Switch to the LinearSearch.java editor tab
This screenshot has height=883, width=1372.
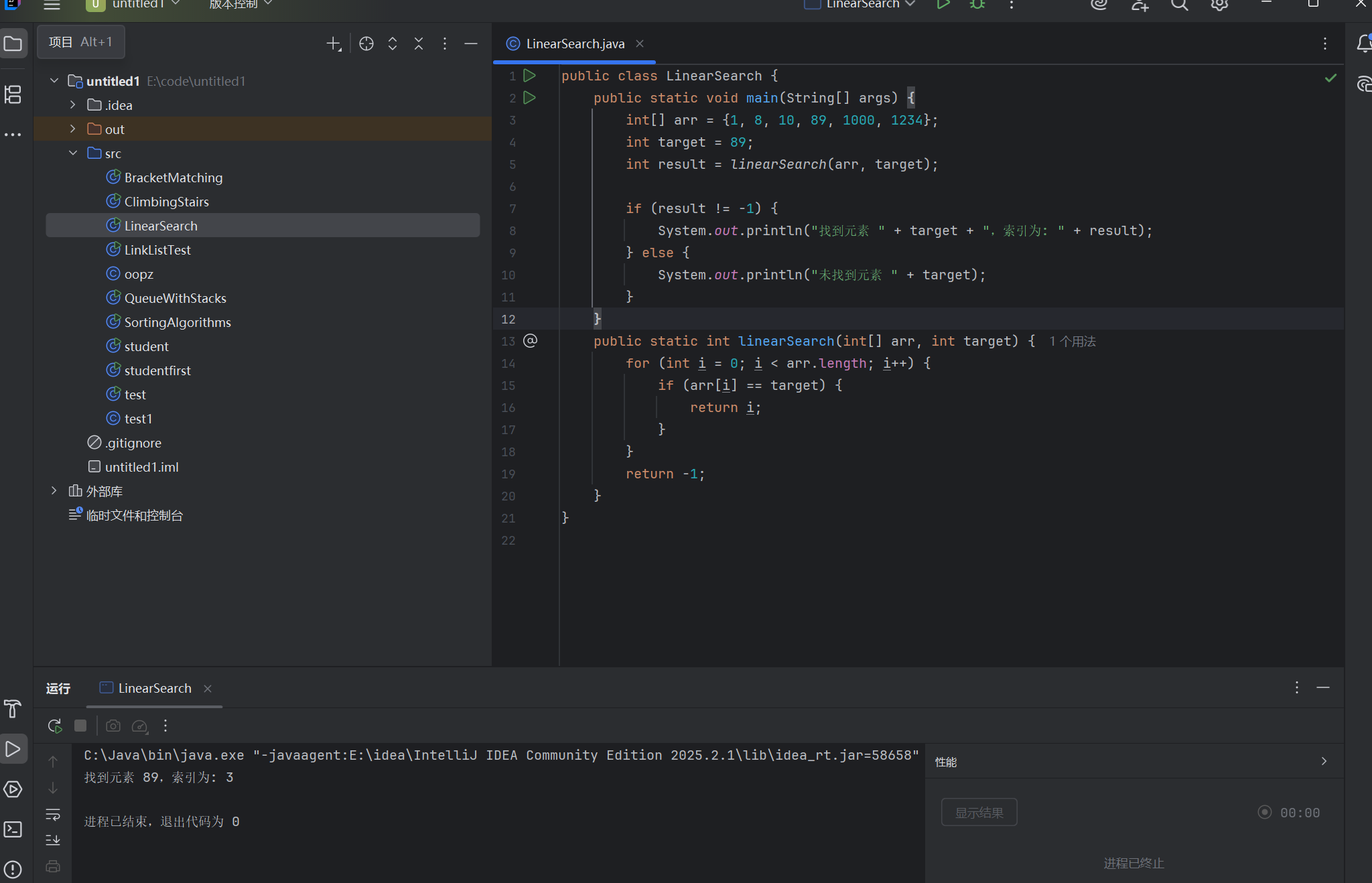pyautogui.click(x=575, y=44)
